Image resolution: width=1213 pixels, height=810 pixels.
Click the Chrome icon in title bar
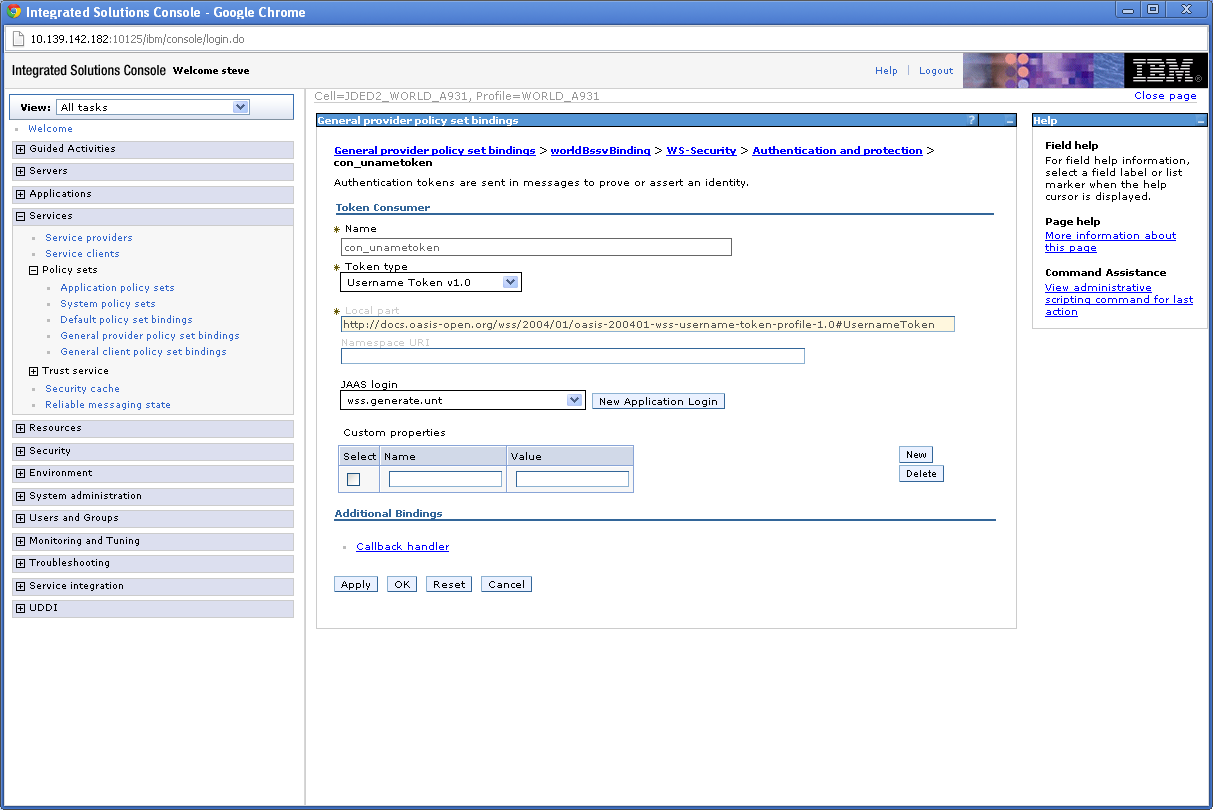[x=14, y=12]
